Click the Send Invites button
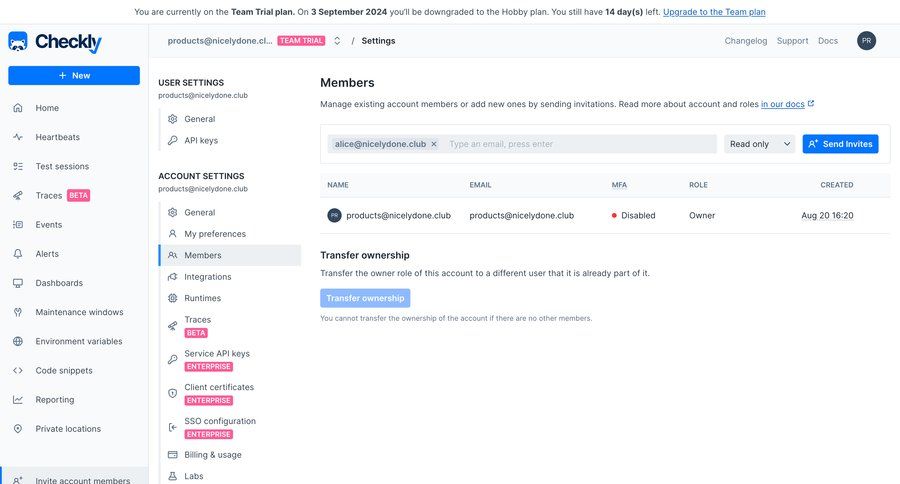This screenshot has height=484, width=900. point(840,144)
